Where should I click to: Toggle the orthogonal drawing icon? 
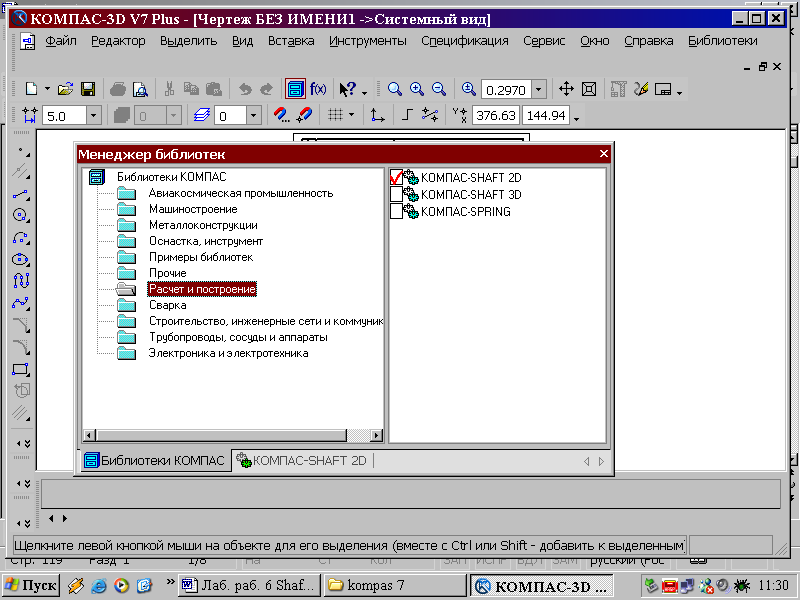(407, 115)
